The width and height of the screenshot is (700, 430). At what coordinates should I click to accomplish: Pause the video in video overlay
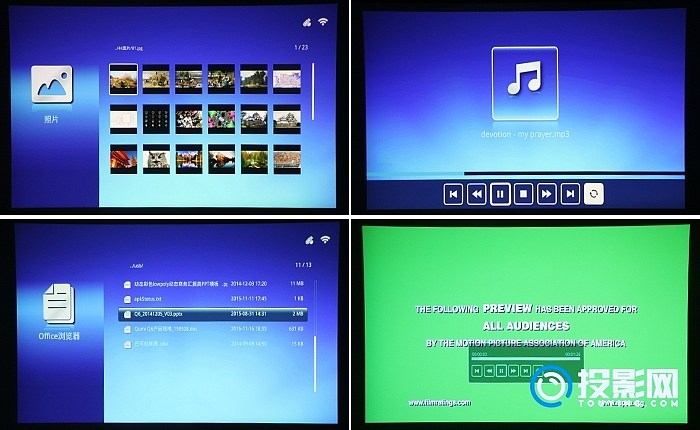pos(501,371)
